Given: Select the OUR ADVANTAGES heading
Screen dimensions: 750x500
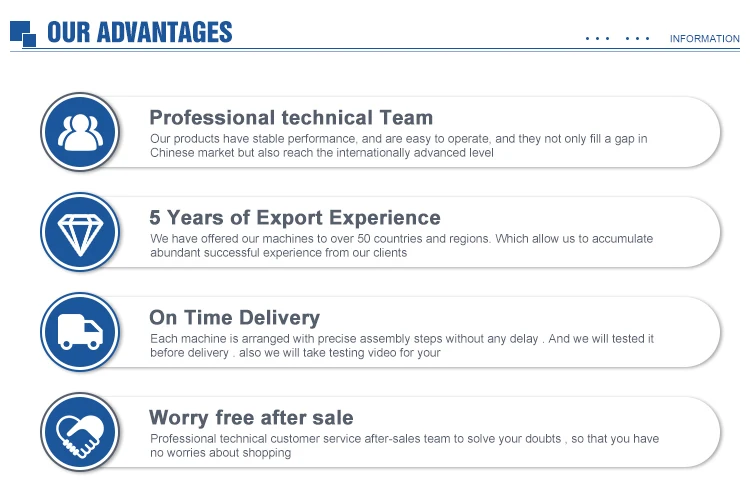Looking at the screenshot, I should point(140,33).
